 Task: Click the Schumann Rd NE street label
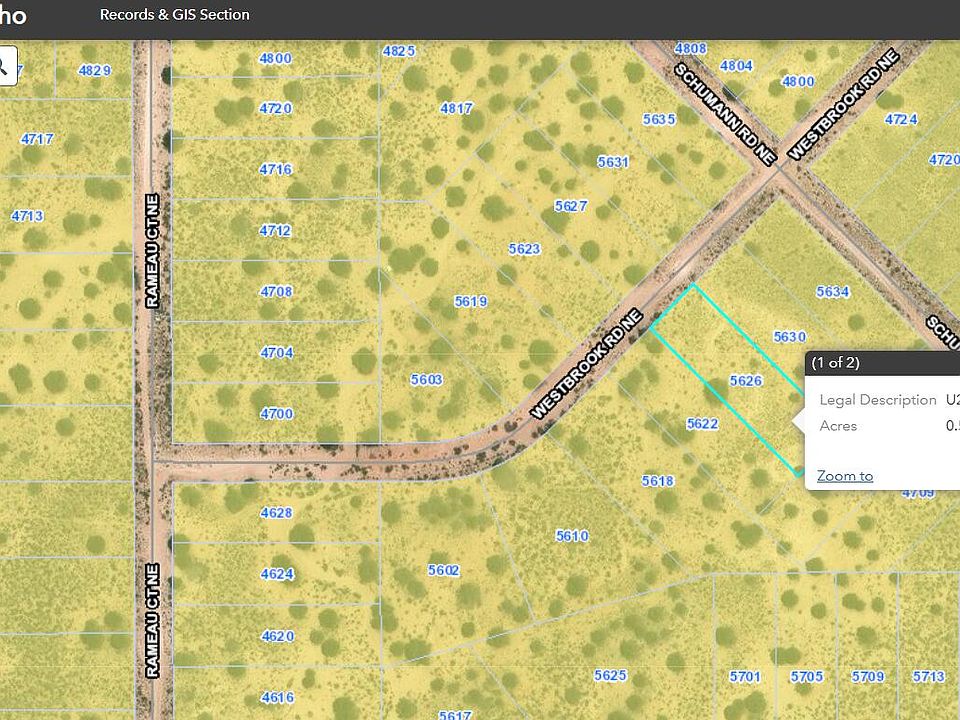[x=725, y=114]
